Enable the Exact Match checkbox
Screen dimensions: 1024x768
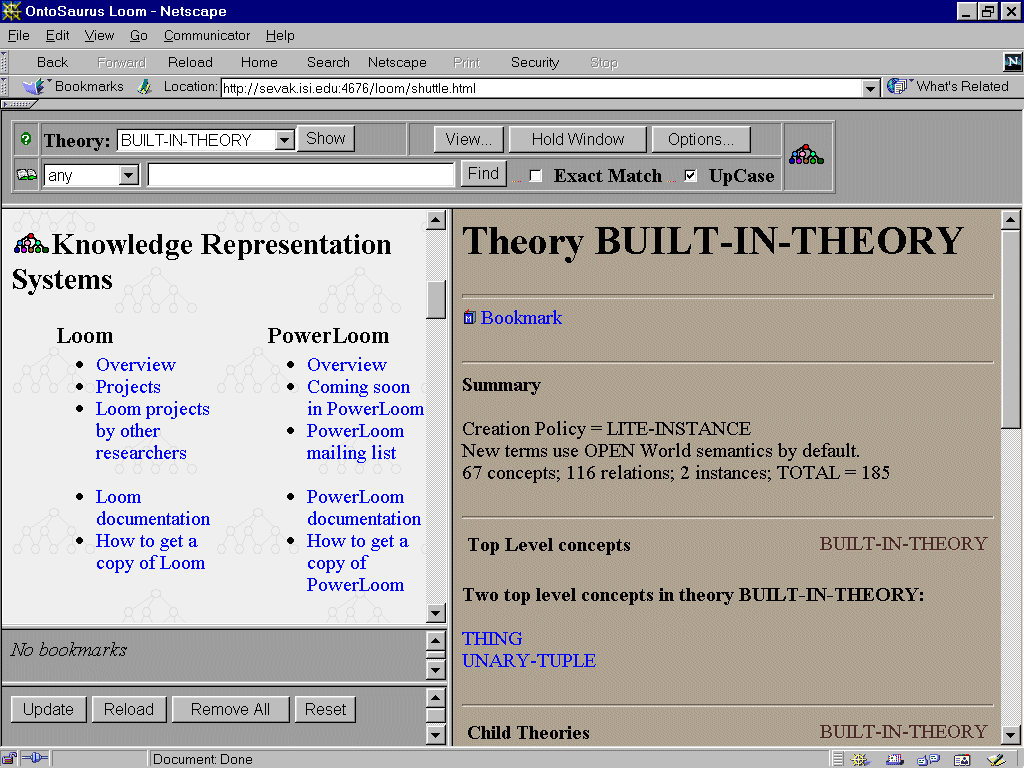pyautogui.click(x=536, y=176)
